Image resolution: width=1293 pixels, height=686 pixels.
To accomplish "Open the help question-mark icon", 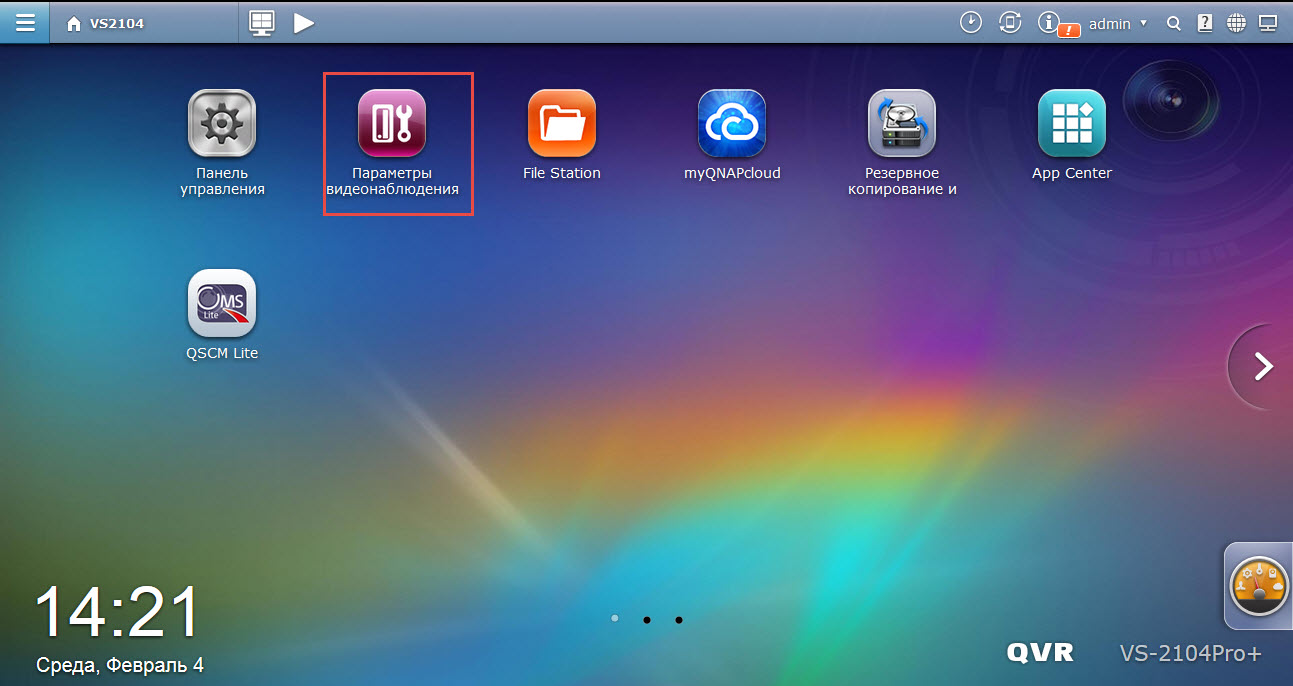I will (x=1205, y=23).
